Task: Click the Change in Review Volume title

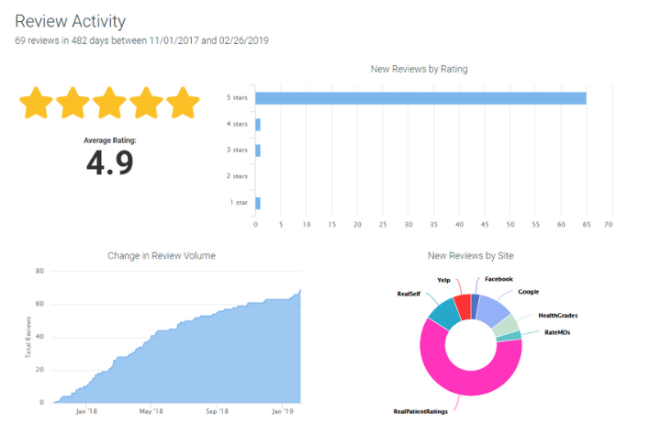Action: click(161, 256)
